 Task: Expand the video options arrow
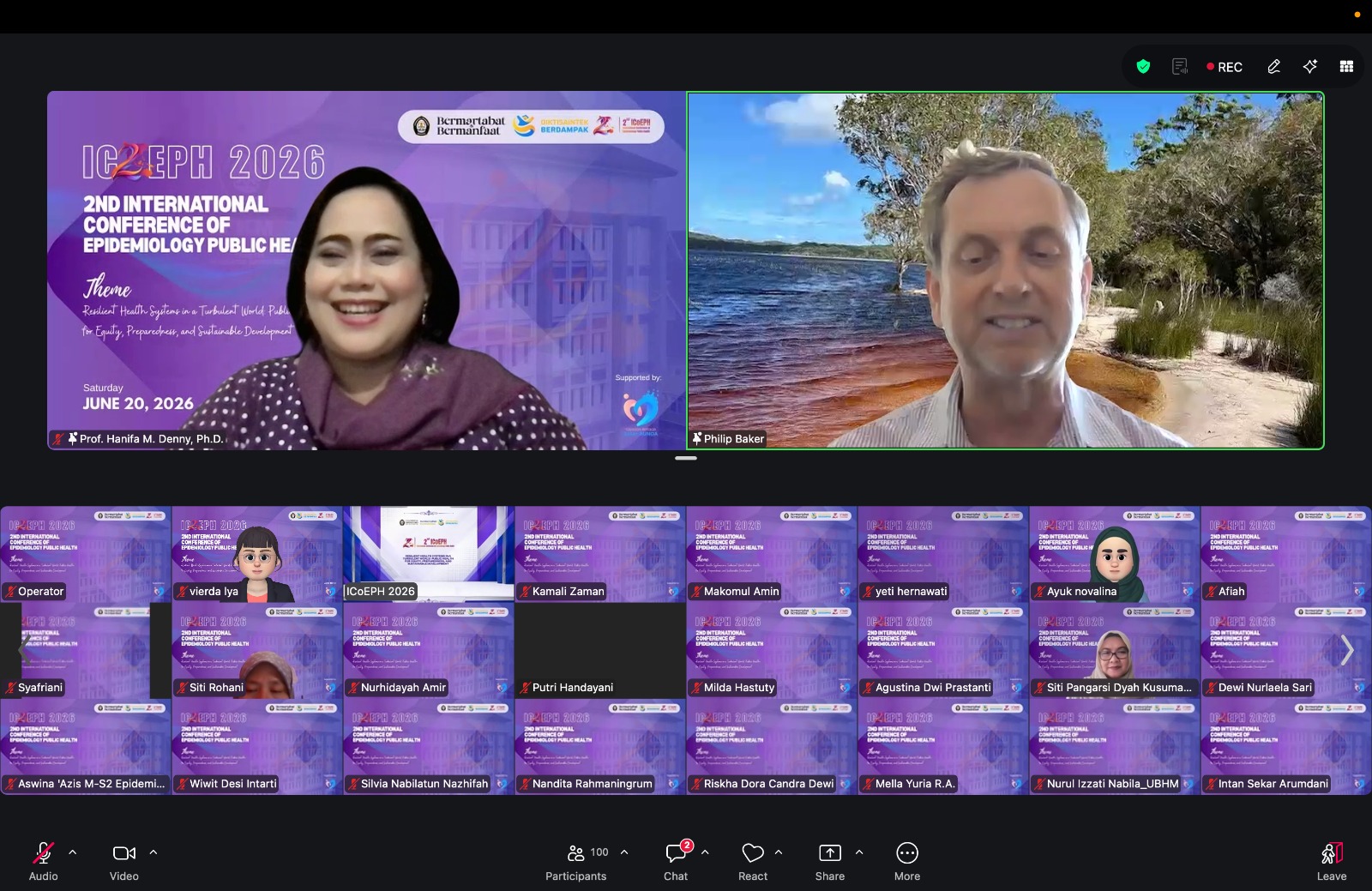[x=153, y=852]
